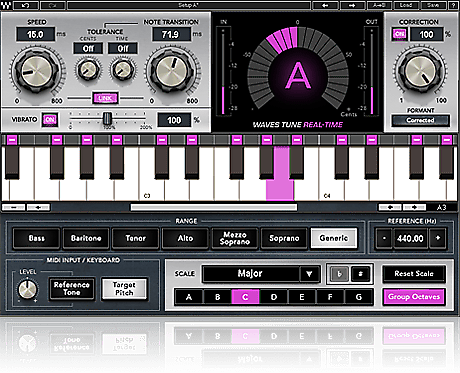Toggle the Link button
The width and height of the screenshot is (460, 373).
pyautogui.click(x=105, y=98)
